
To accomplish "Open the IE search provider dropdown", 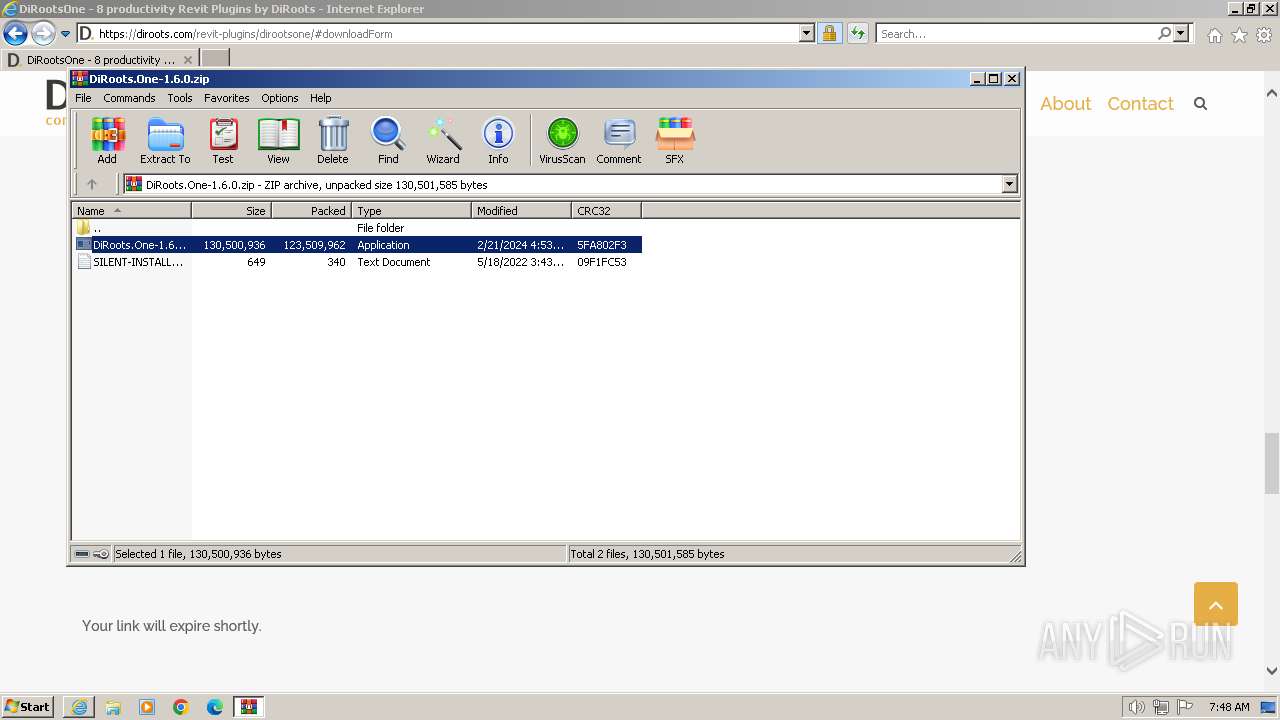I will coord(1181,33).
